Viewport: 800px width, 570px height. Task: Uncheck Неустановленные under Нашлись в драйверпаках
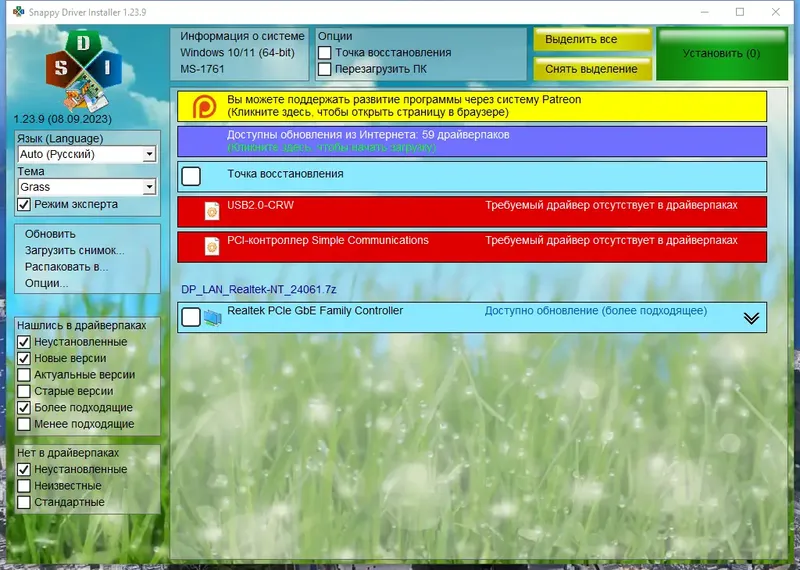pyautogui.click(x=24, y=342)
